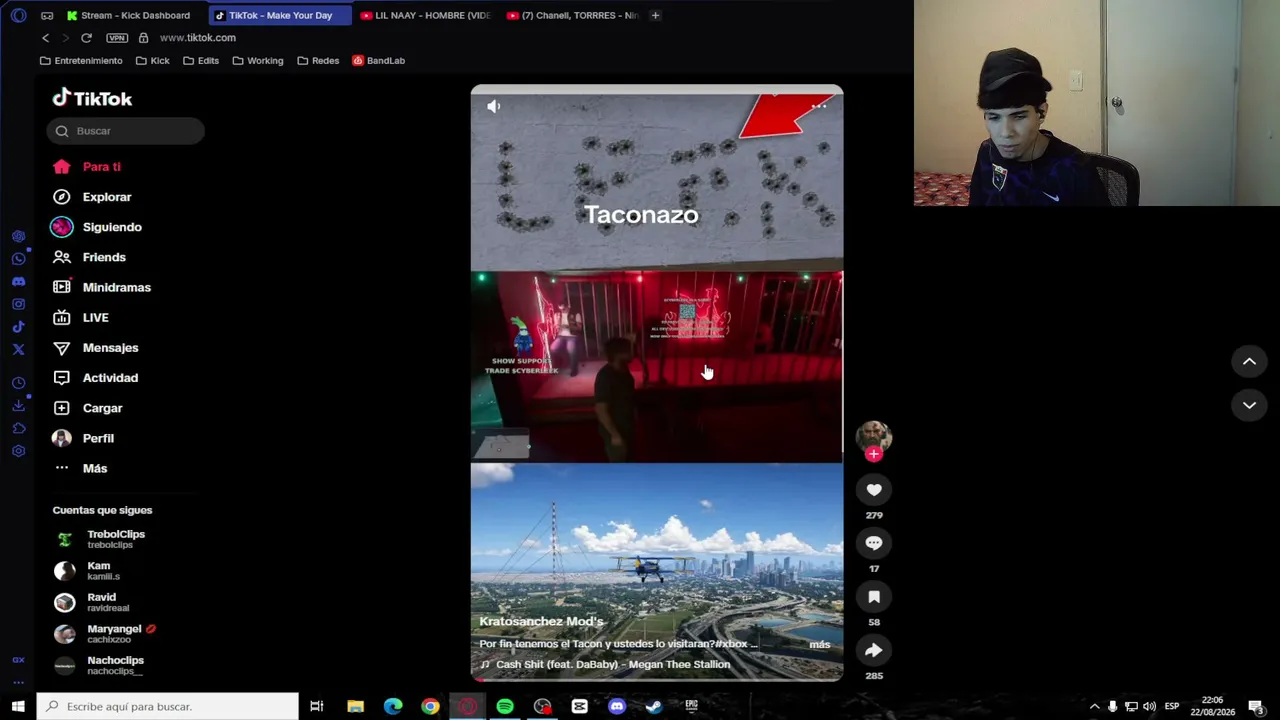Bookmark the video to favorites
The height and width of the screenshot is (720, 1280).
(x=874, y=597)
